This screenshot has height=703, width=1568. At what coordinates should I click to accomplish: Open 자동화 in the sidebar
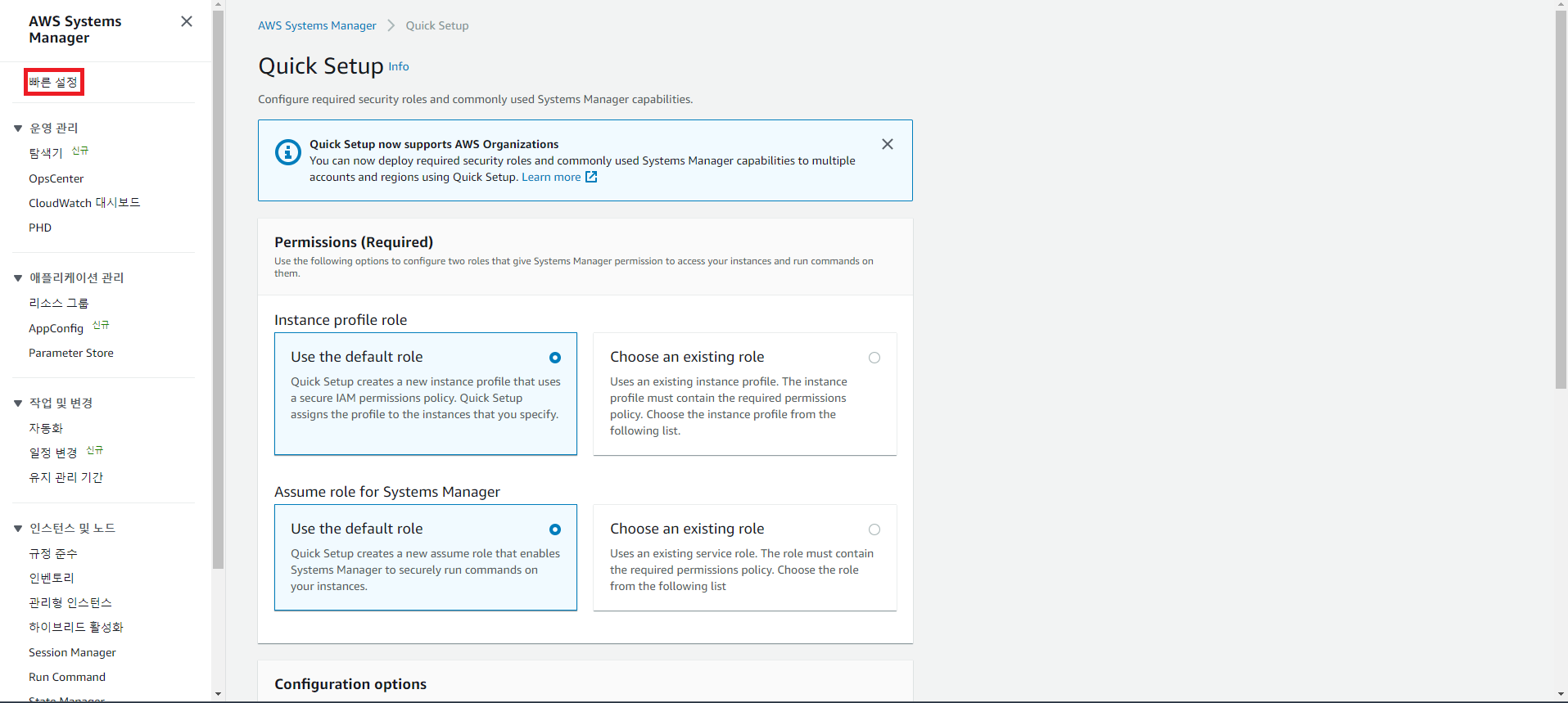click(46, 428)
